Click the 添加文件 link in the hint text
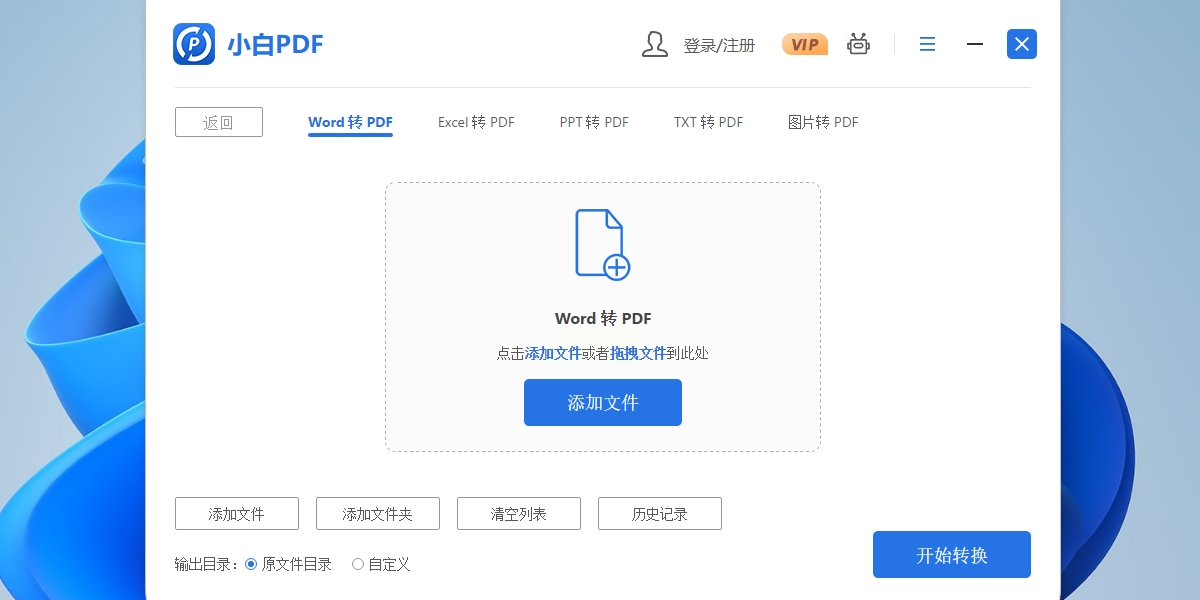 (x=553, y=353)
